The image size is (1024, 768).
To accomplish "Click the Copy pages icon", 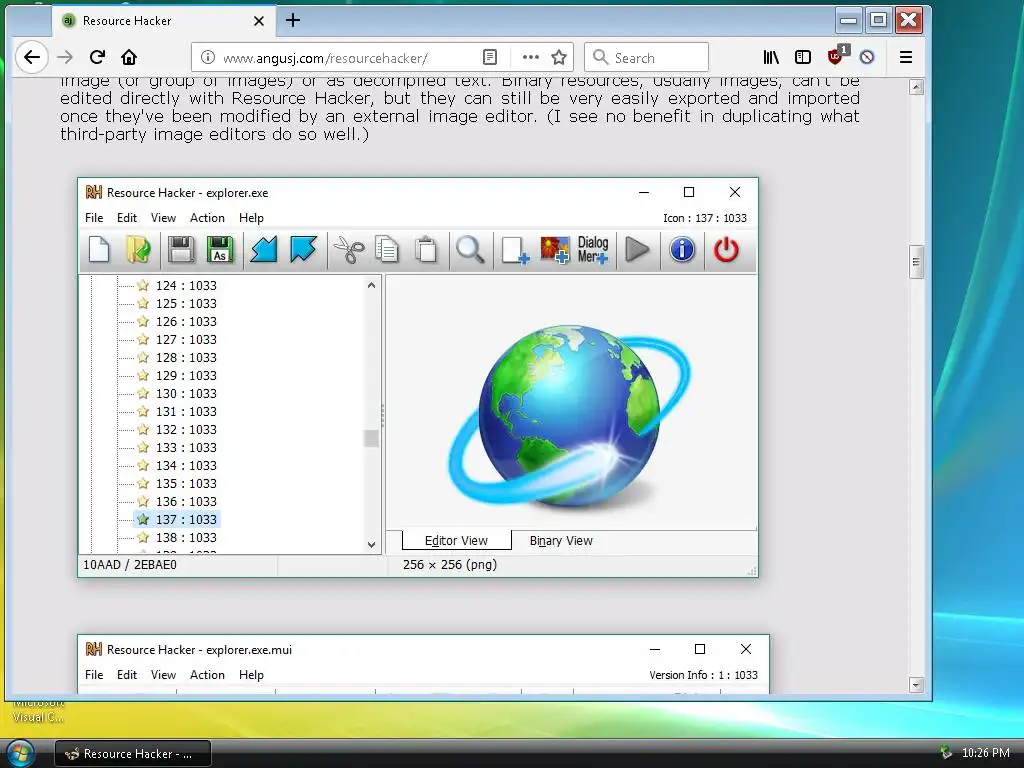I will tap(387, 250).
